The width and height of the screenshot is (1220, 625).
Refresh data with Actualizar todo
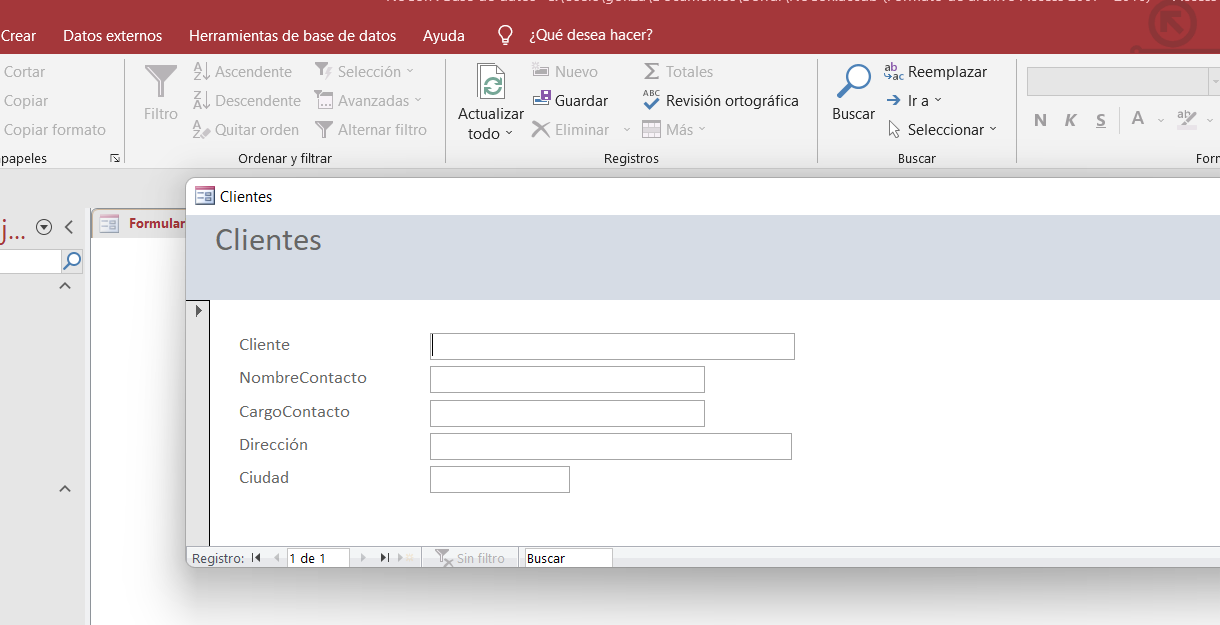(490, 100)
